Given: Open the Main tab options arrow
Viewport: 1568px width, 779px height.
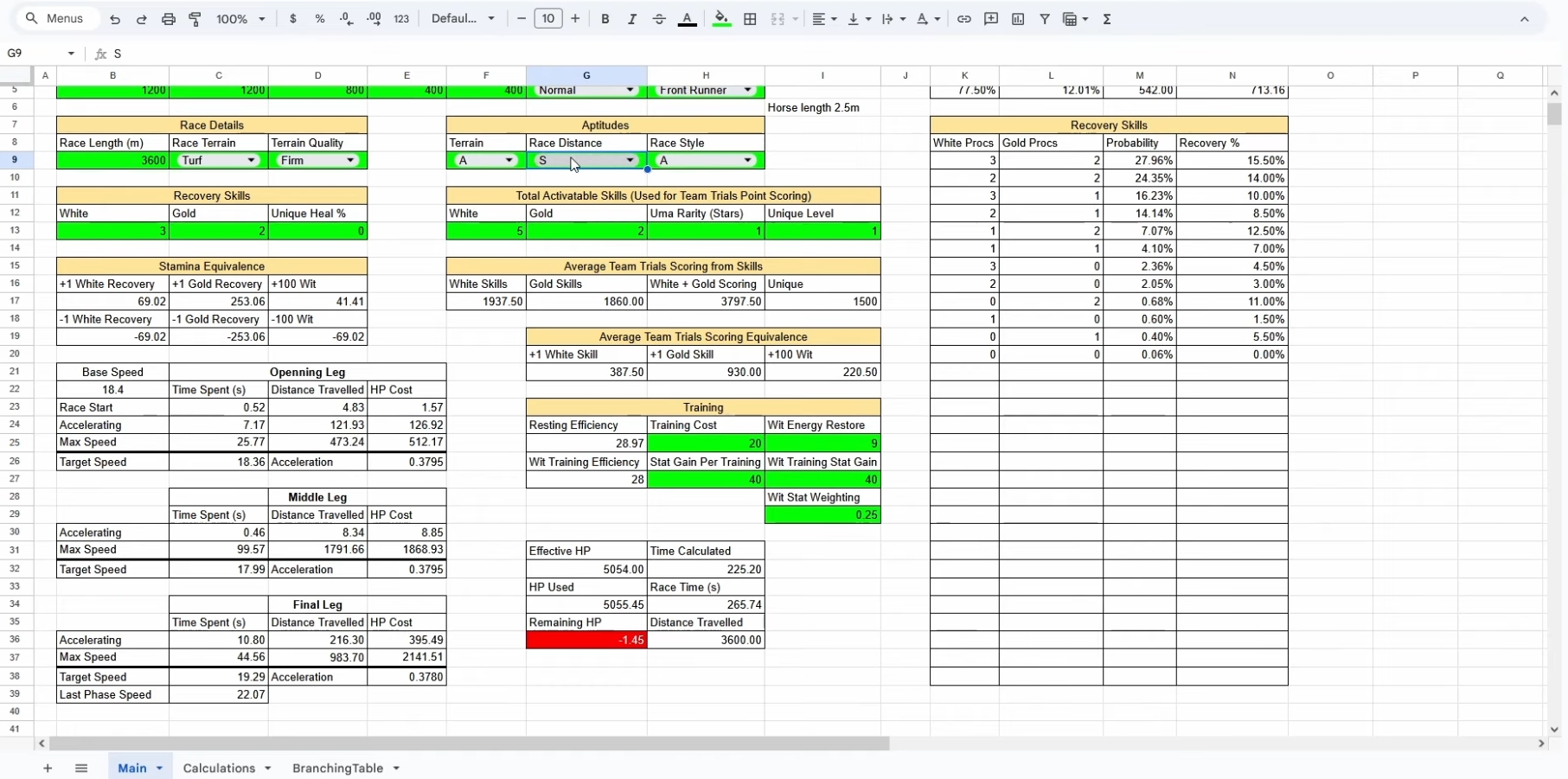Looking at the screenshot, I should (159, 768).
